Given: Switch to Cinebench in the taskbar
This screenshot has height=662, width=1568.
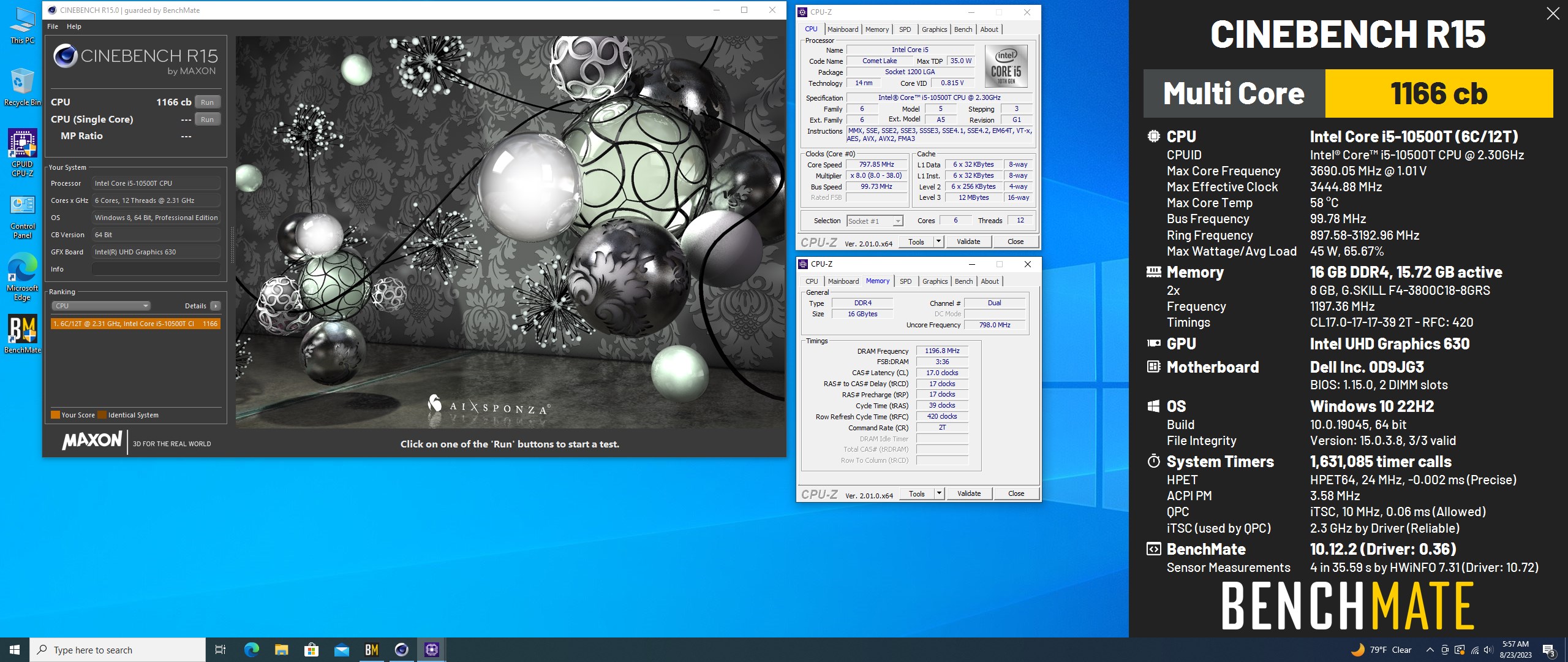Looking at the screenshot, I should [401, 650].
